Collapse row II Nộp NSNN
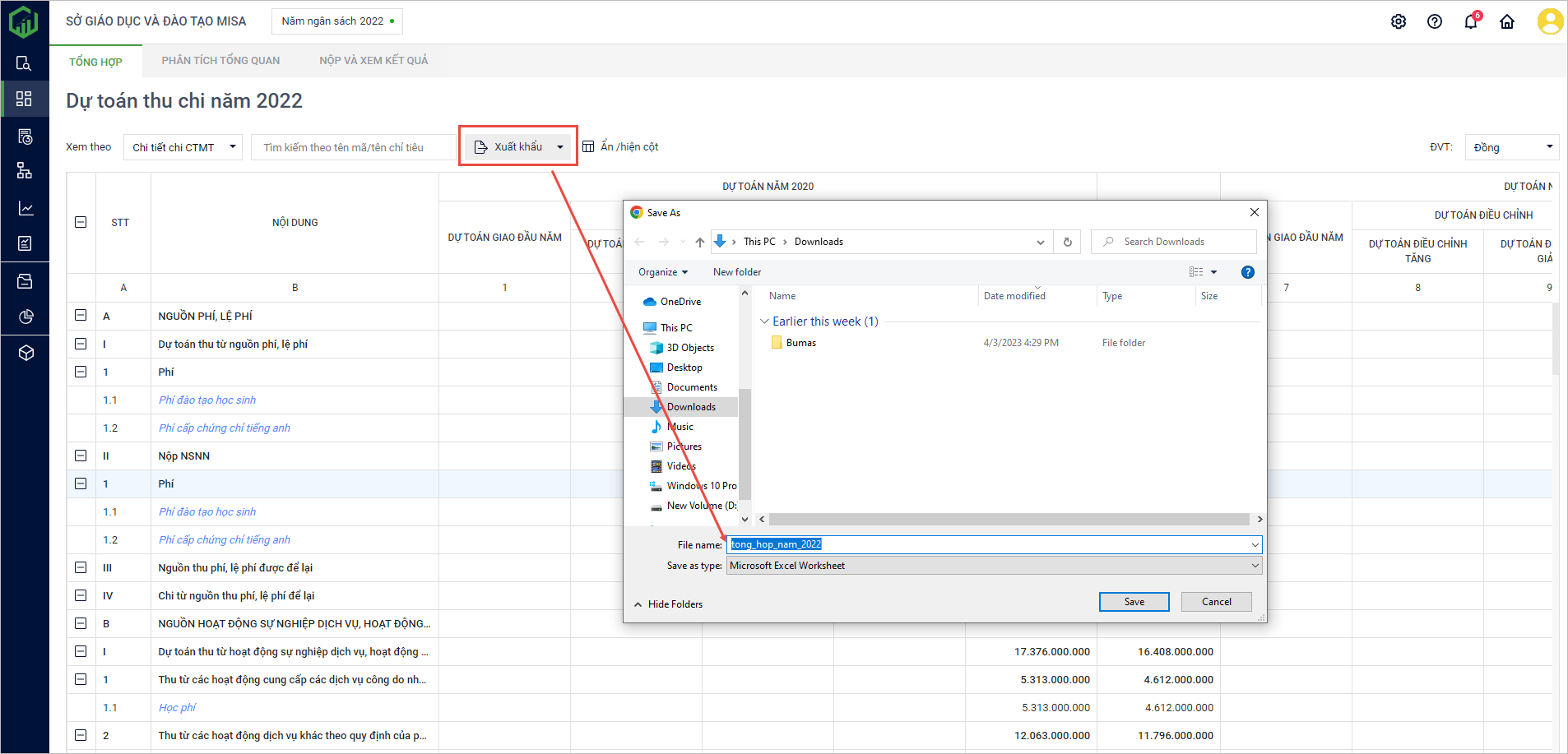Screen dimensions: 1568x754 pos(81,456)
